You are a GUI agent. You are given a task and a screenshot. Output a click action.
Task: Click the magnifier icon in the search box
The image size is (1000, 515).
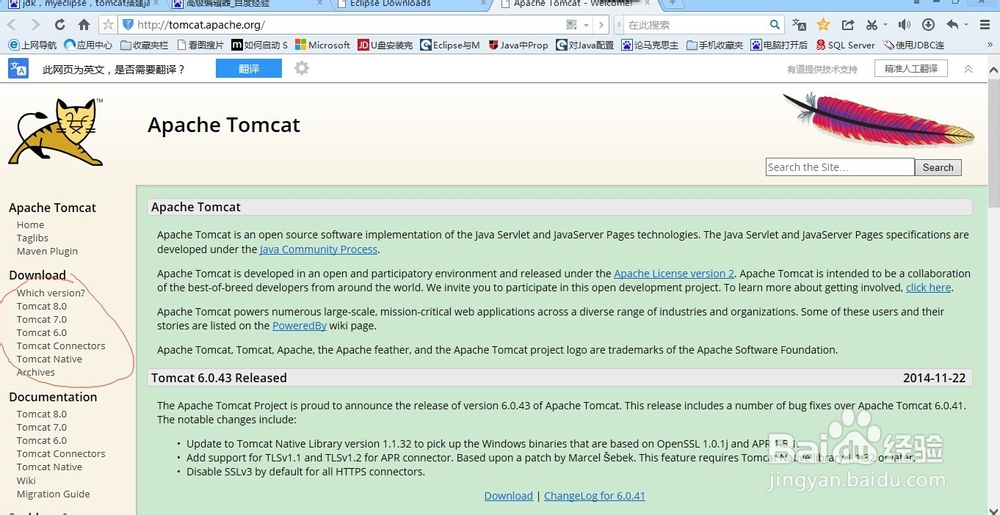(774, 25)
